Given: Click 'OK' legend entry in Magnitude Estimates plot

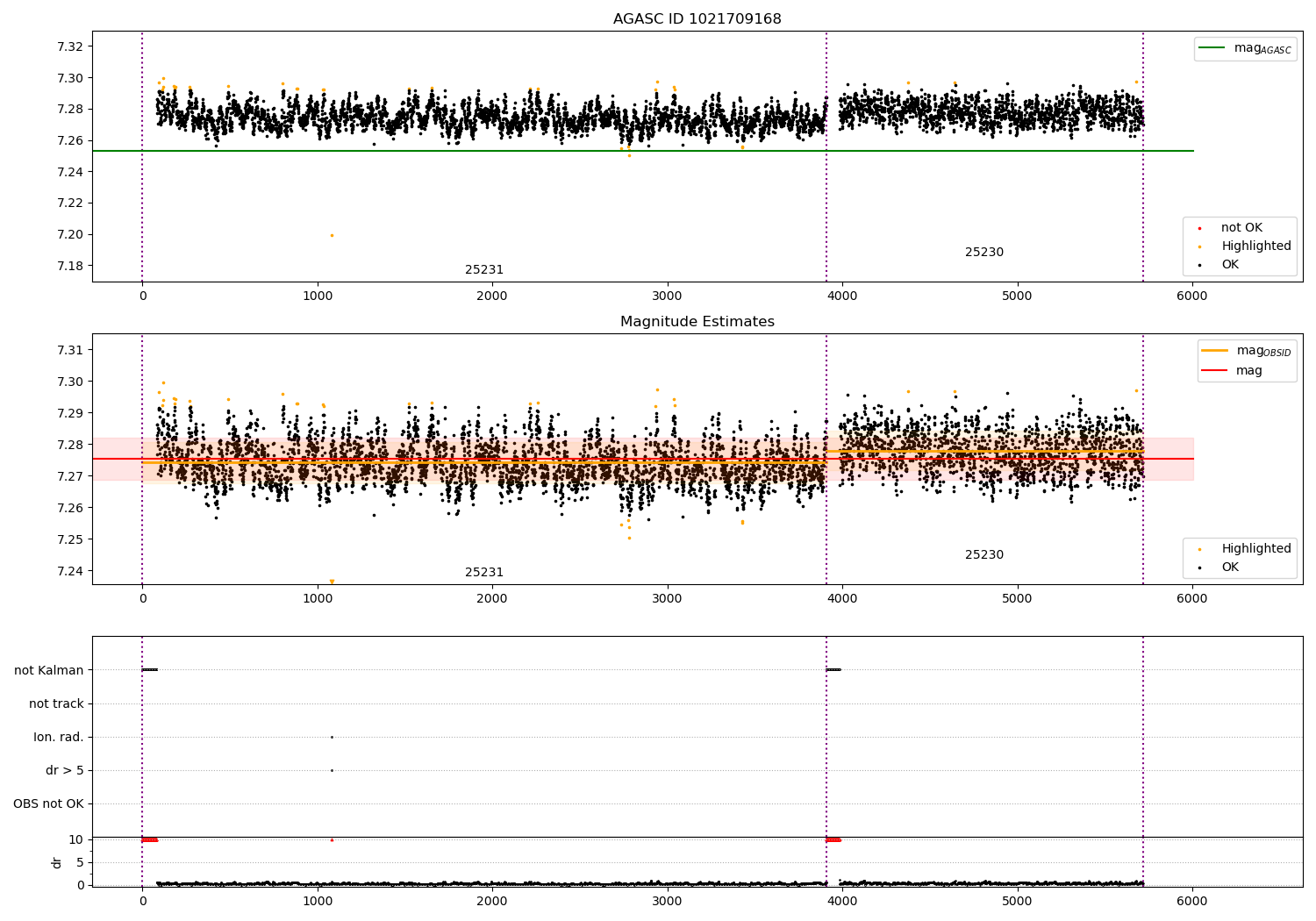Looking at the screenshot, I should point(1230,568).
